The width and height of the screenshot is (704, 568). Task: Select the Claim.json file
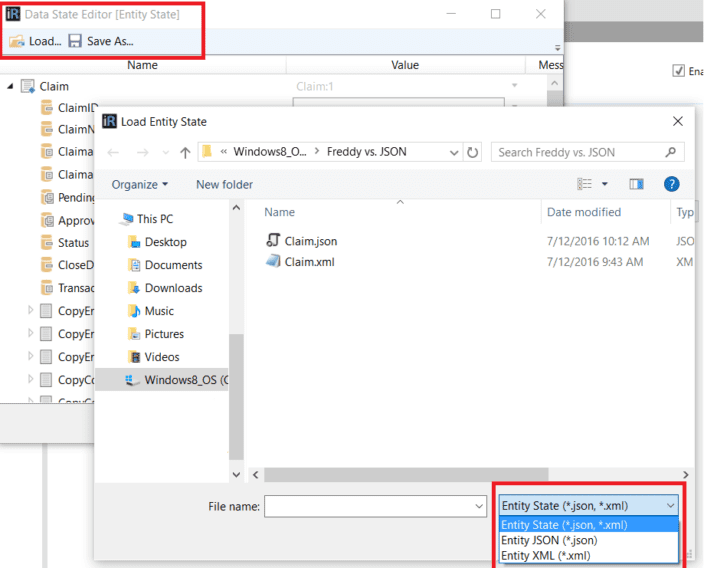pos(310,241)
